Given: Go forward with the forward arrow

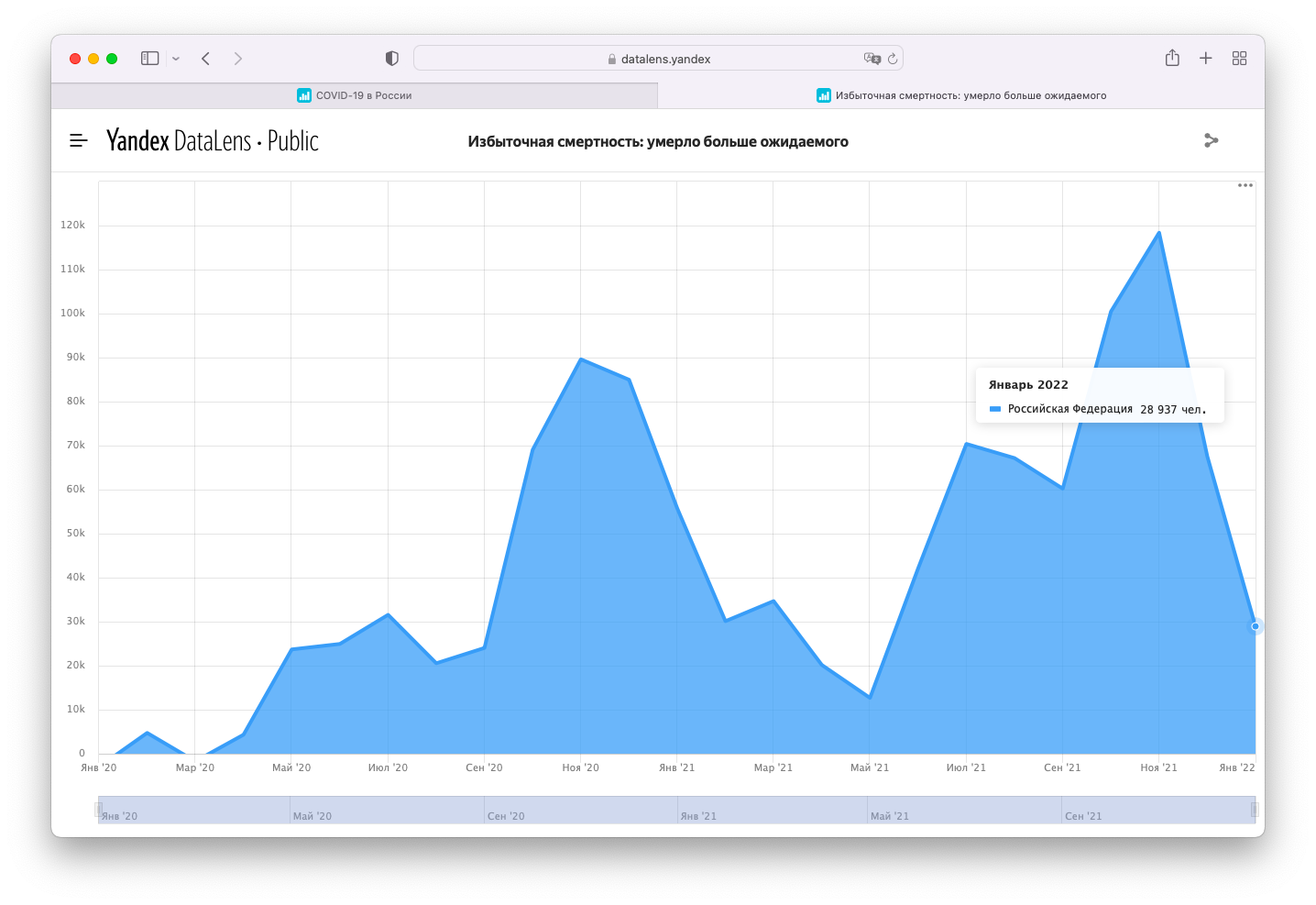Looking at the screenshot, I should tap(238, 59).
